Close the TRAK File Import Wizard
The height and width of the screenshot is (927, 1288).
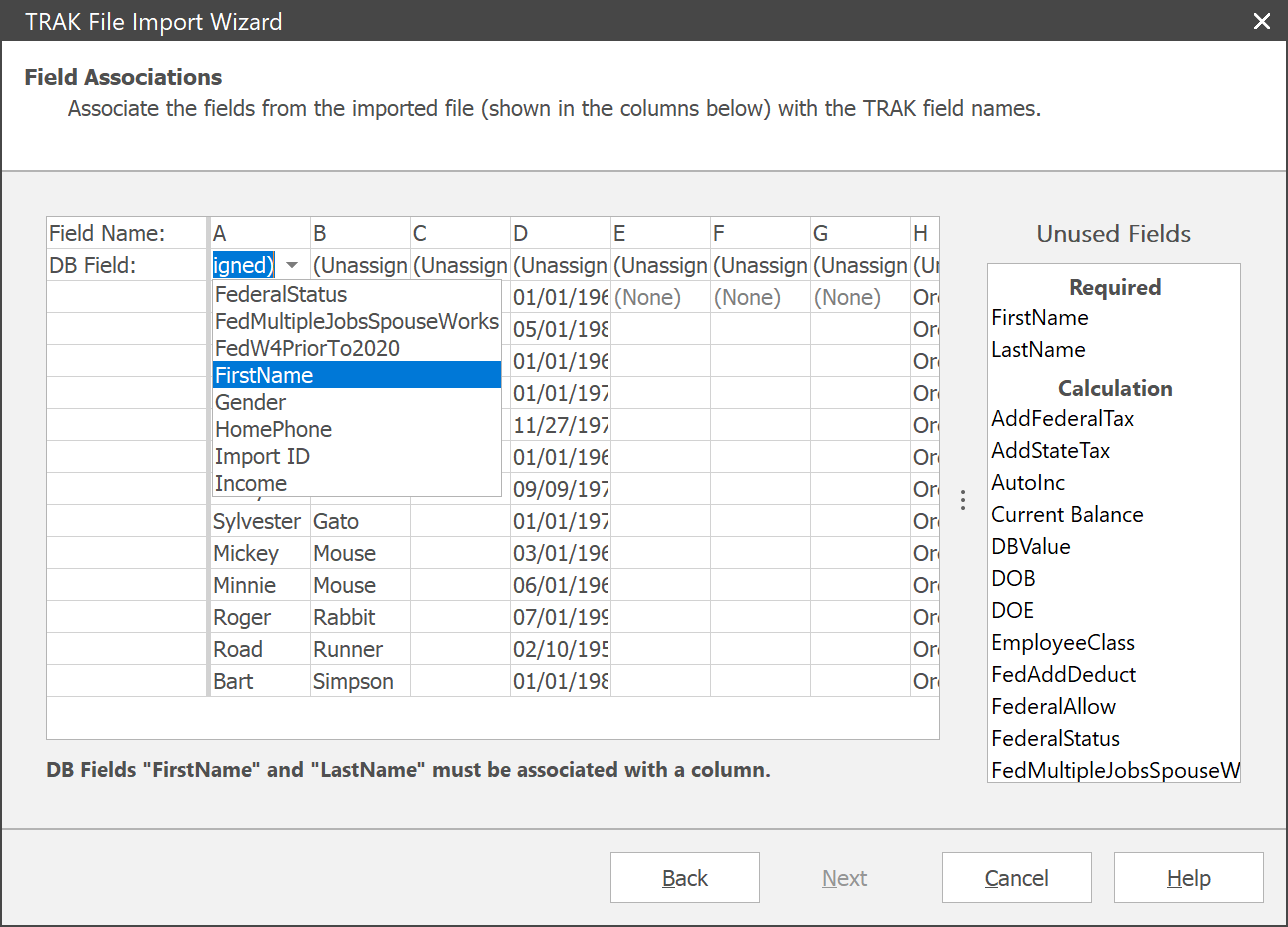1261,21
